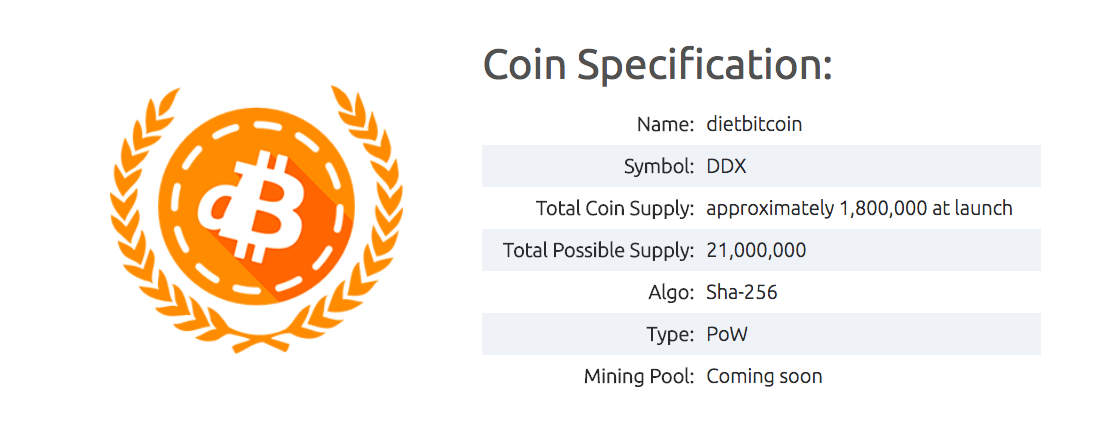Click the white Bitcoin B symbol

click(252, 205)
